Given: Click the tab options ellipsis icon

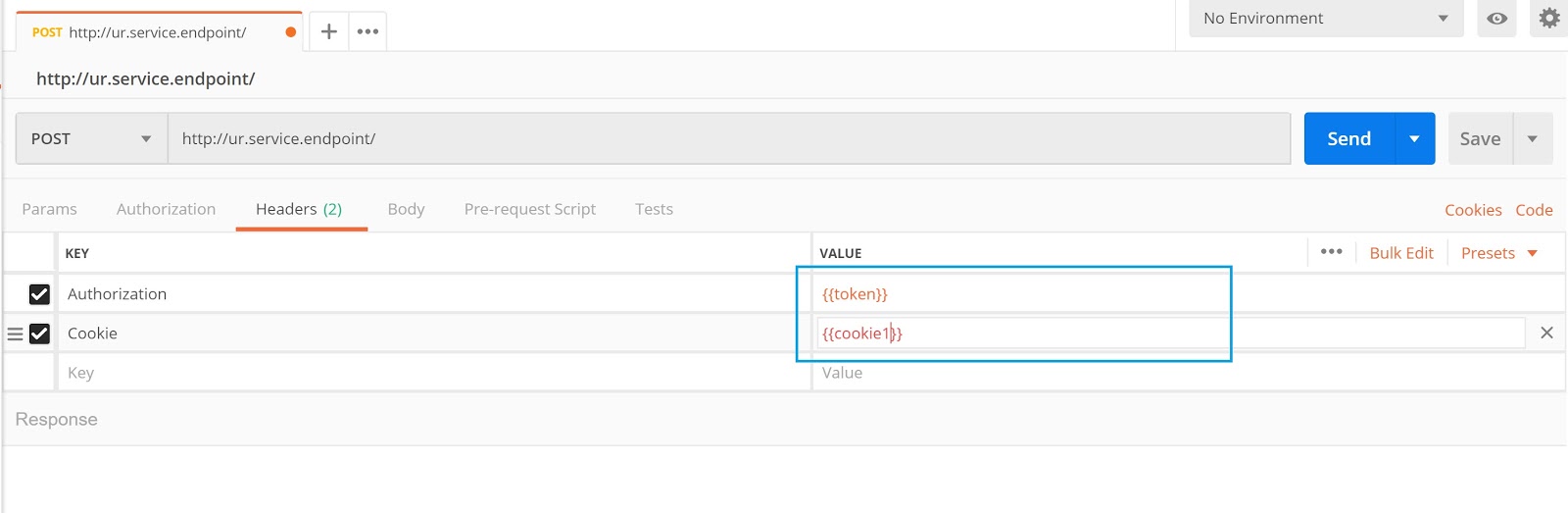Looking at the screenshot, I should [367, 31].
